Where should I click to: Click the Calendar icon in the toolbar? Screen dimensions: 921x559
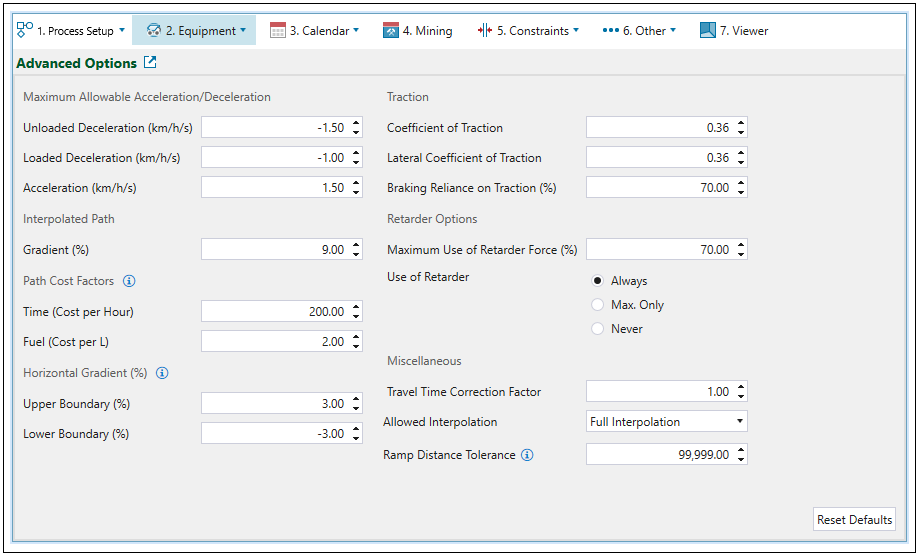click(278, 31)
